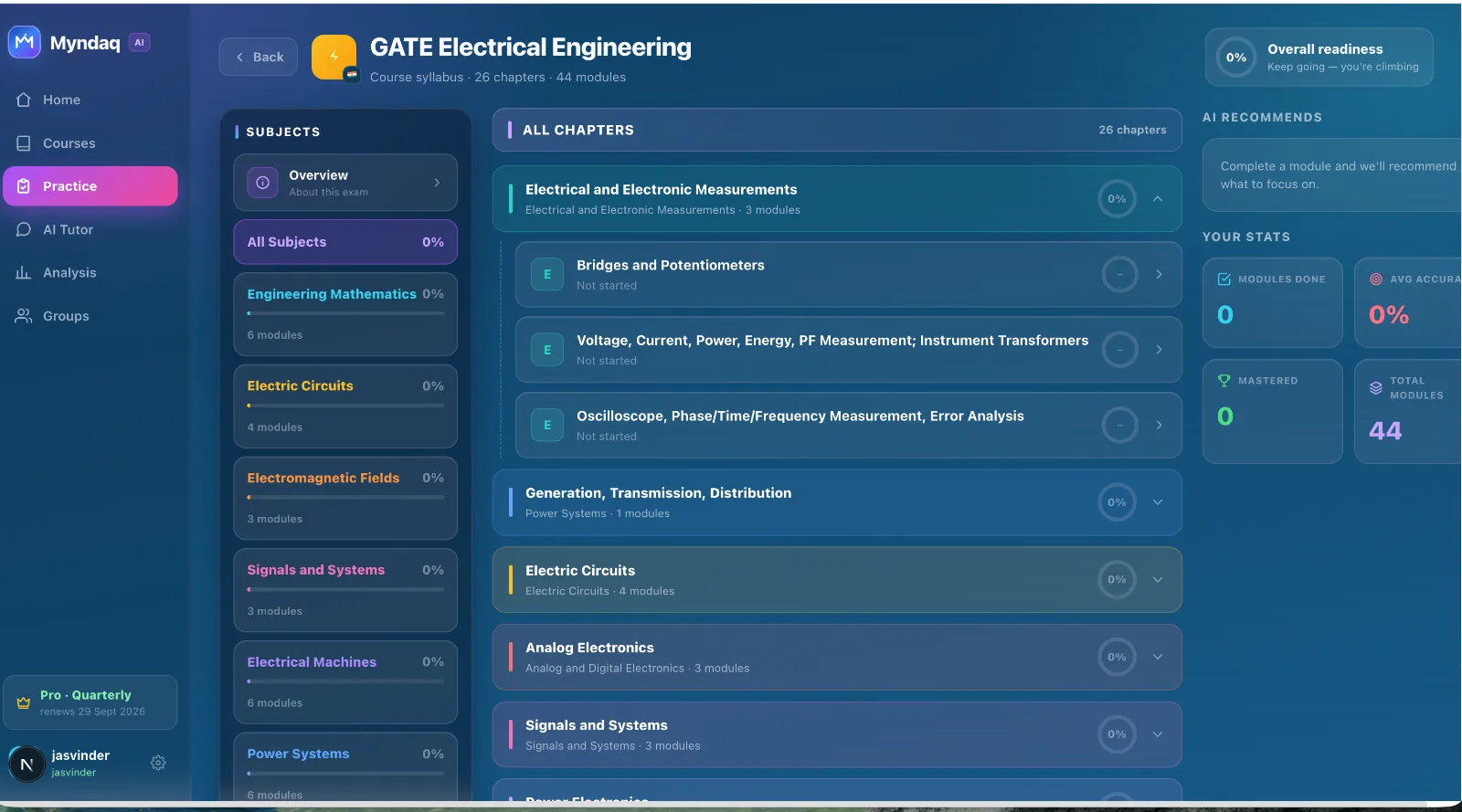Screen dimensions: 1462x812
Task: Click the Pro Quarterly subscription card
Action: pos(90,702)
